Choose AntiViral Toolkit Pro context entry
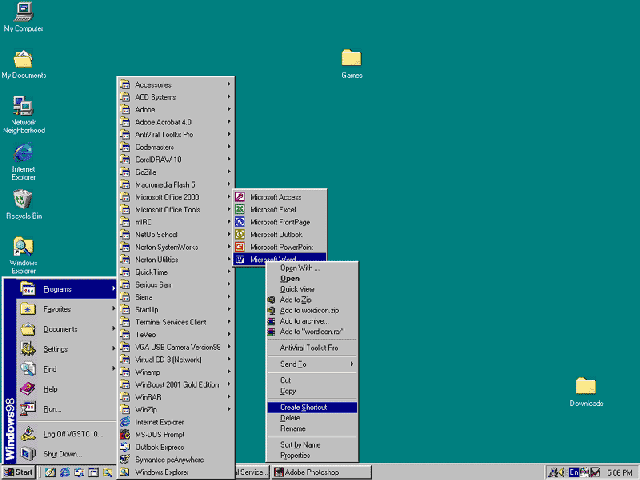Image resolution: width=640 pixels, height=480 pixels. click(312, 348)
